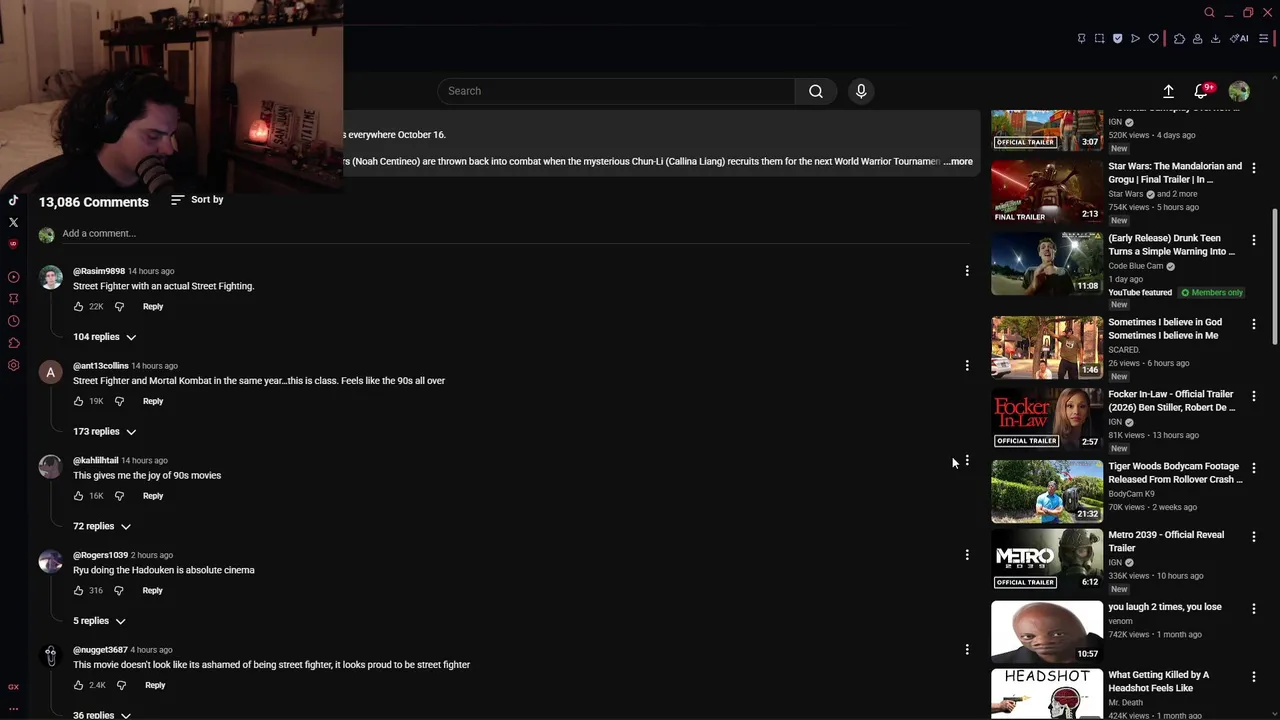This screenshot has width=1280, height=720.
Task: Open TikTok from the browser sidebar
Action: coord(13,200)
